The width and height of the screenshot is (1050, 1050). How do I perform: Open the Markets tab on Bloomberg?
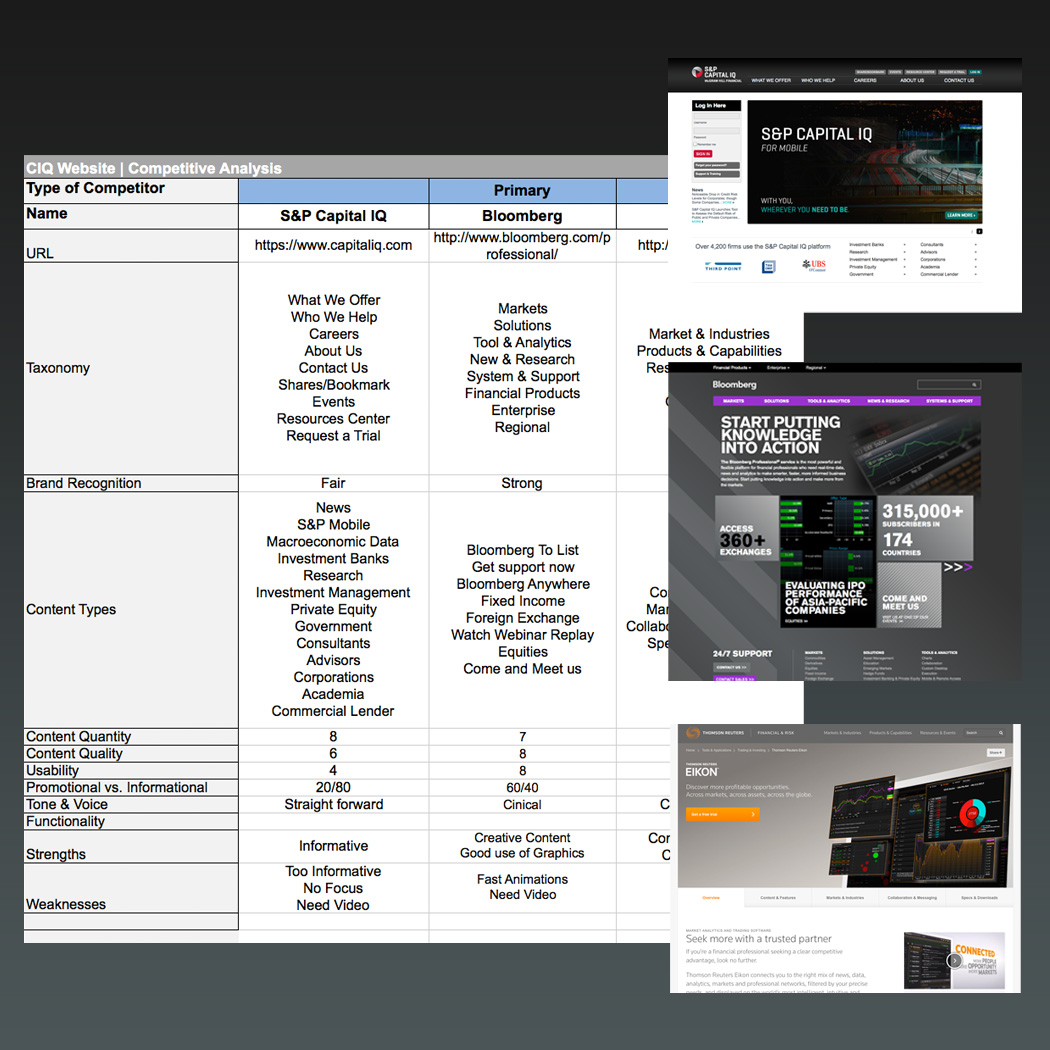coord(733,400)
